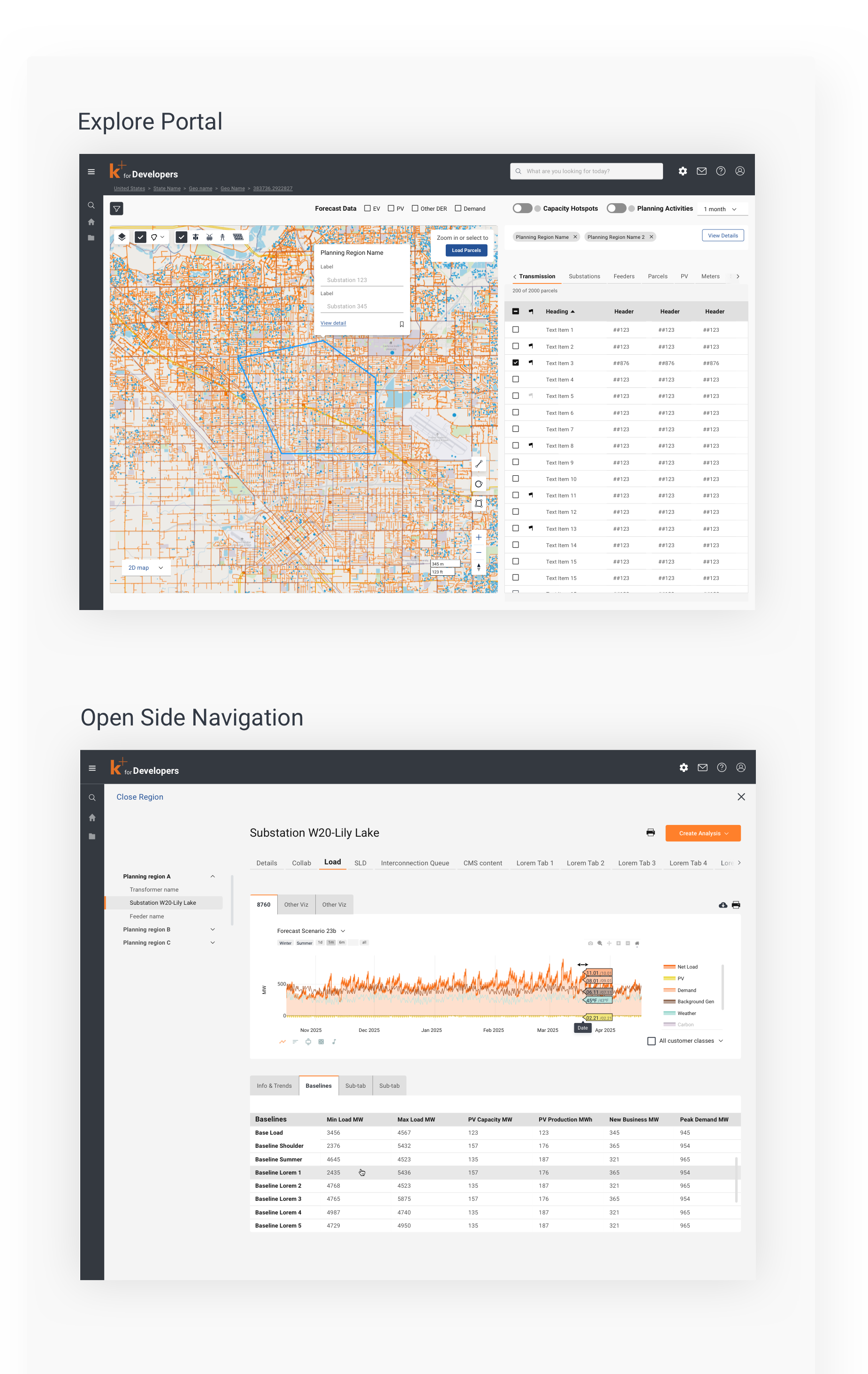The height and width of the screenshot is (1374, 868).
Task: Click the search field in header
Action: (586, 171)
